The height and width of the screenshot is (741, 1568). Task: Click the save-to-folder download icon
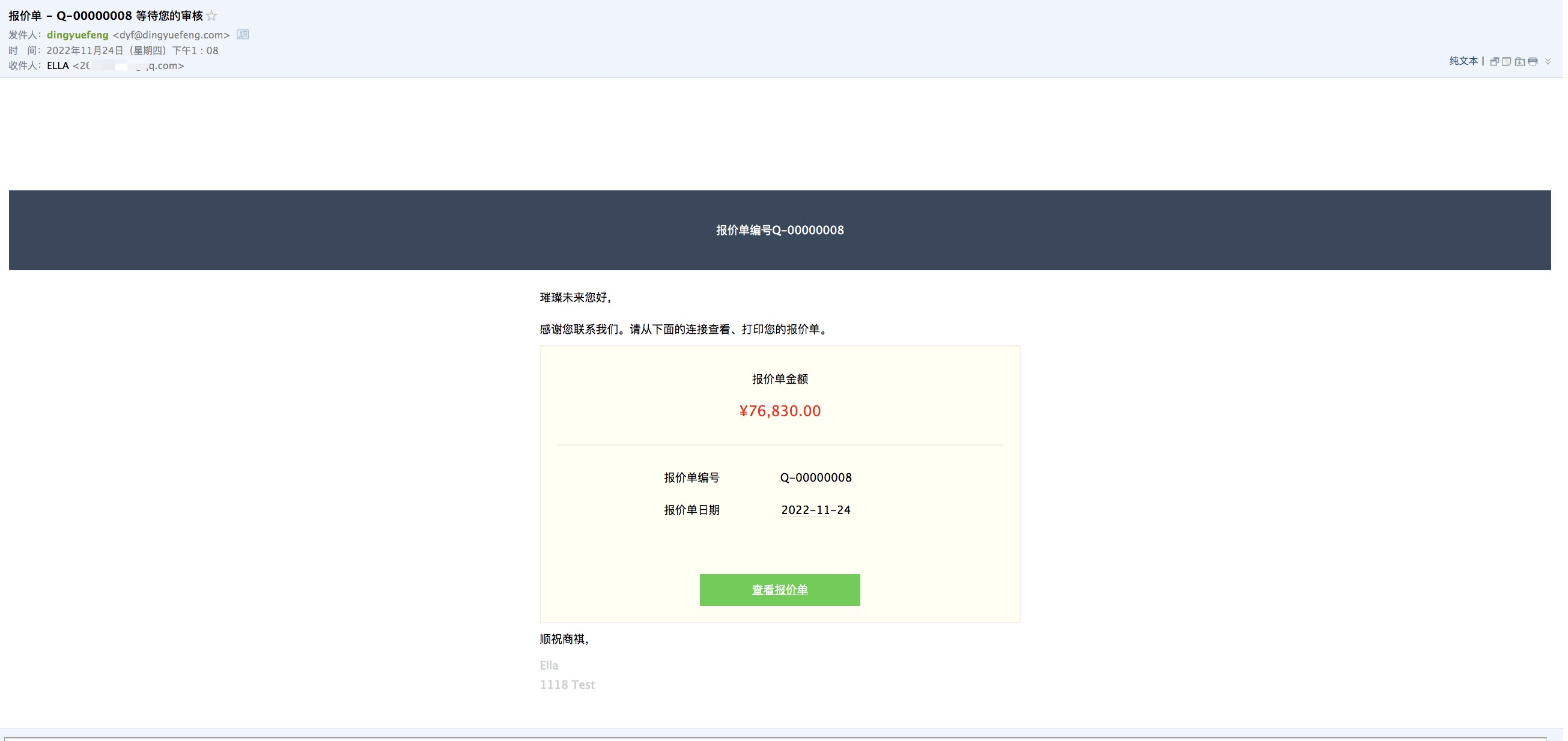pos(1520,61)
